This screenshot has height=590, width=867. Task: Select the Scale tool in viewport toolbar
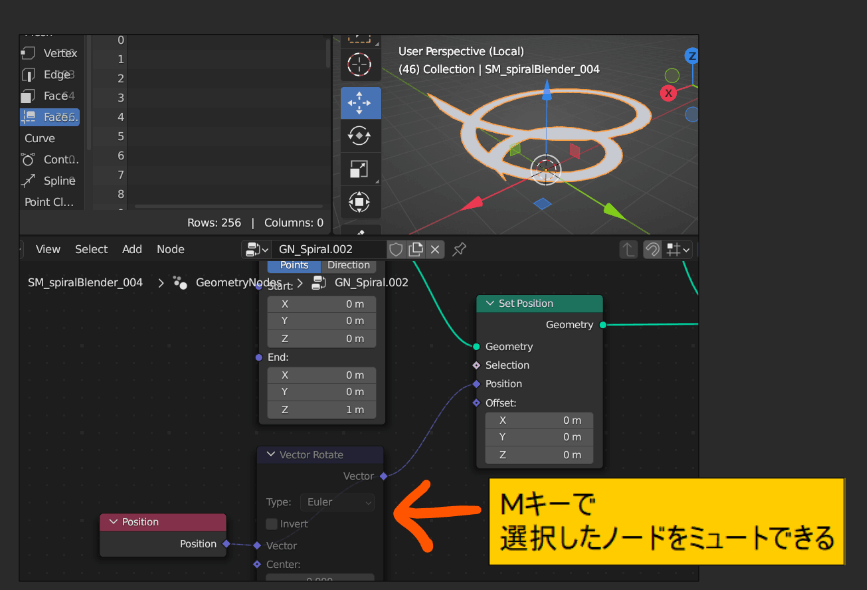pos(359,169)
